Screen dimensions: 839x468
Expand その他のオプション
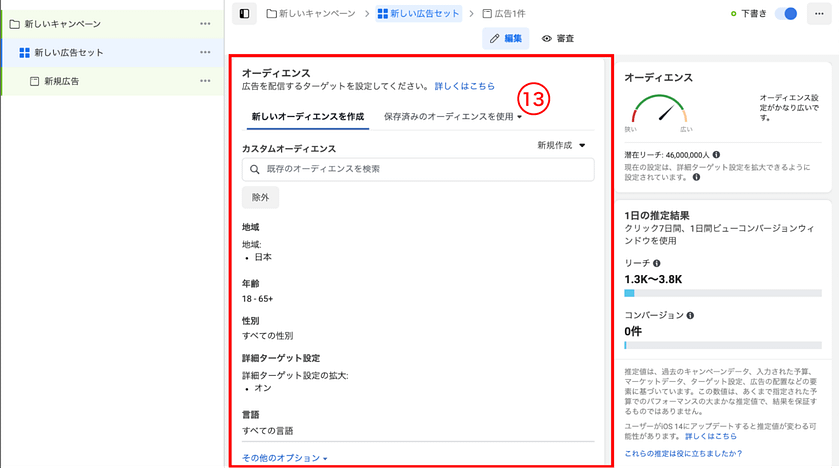point(285,458)
